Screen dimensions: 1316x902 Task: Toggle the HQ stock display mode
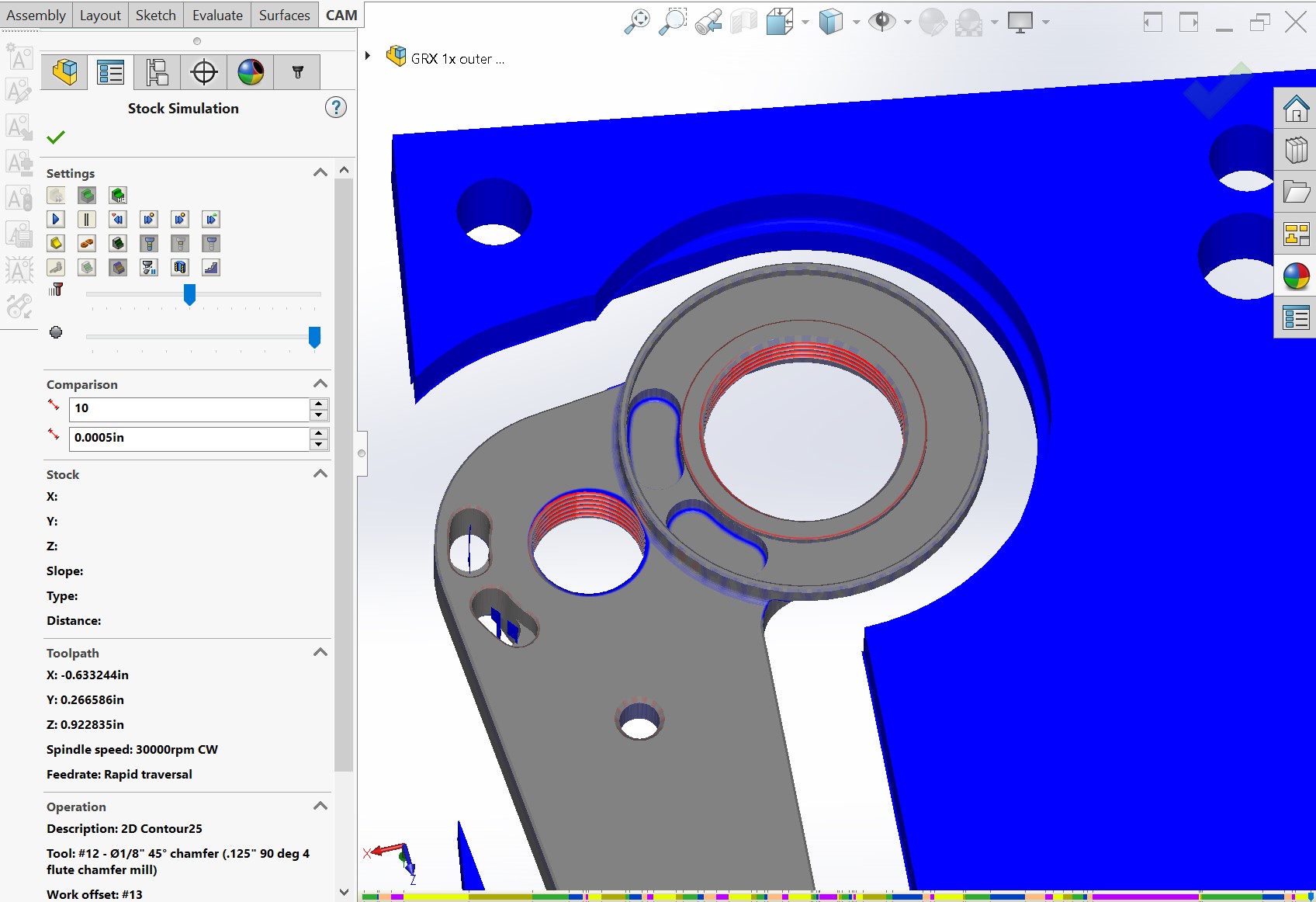(x=118, y=196)
